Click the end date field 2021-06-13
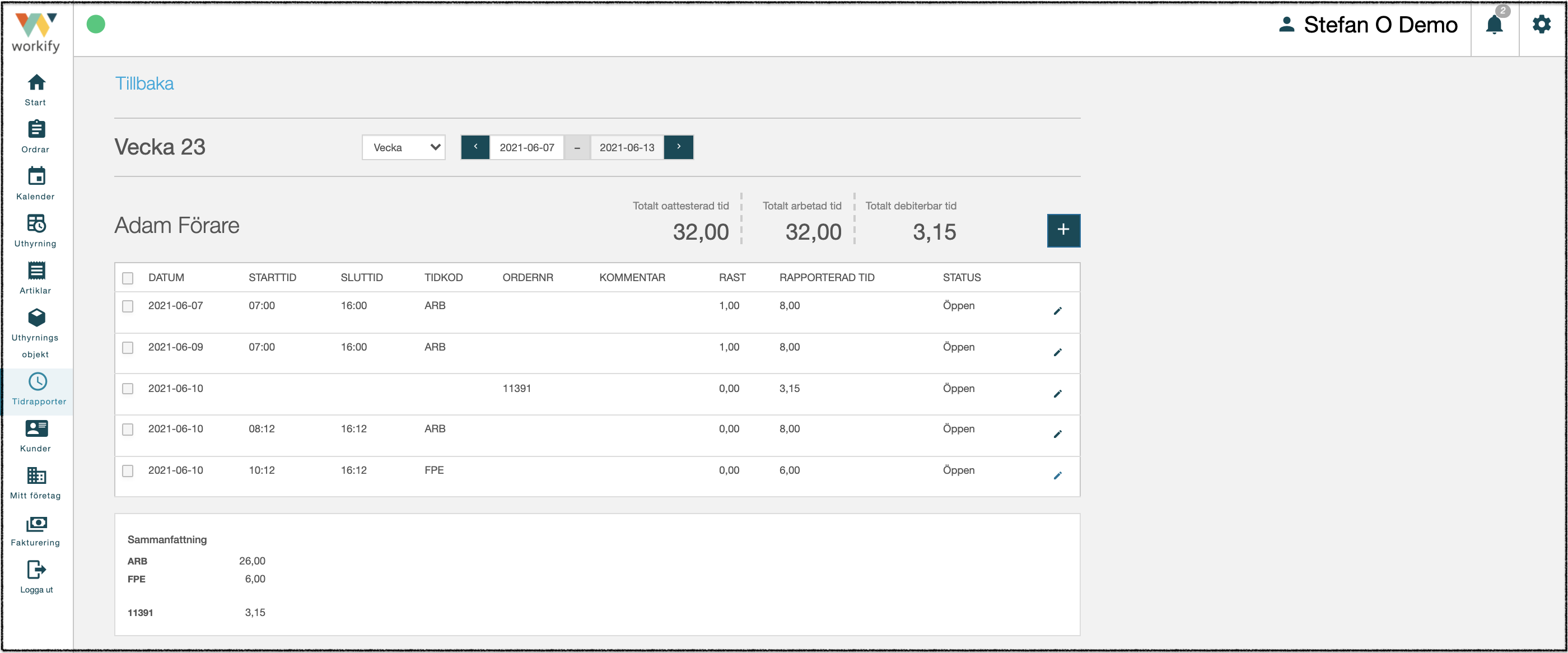 tap(627, 147)
